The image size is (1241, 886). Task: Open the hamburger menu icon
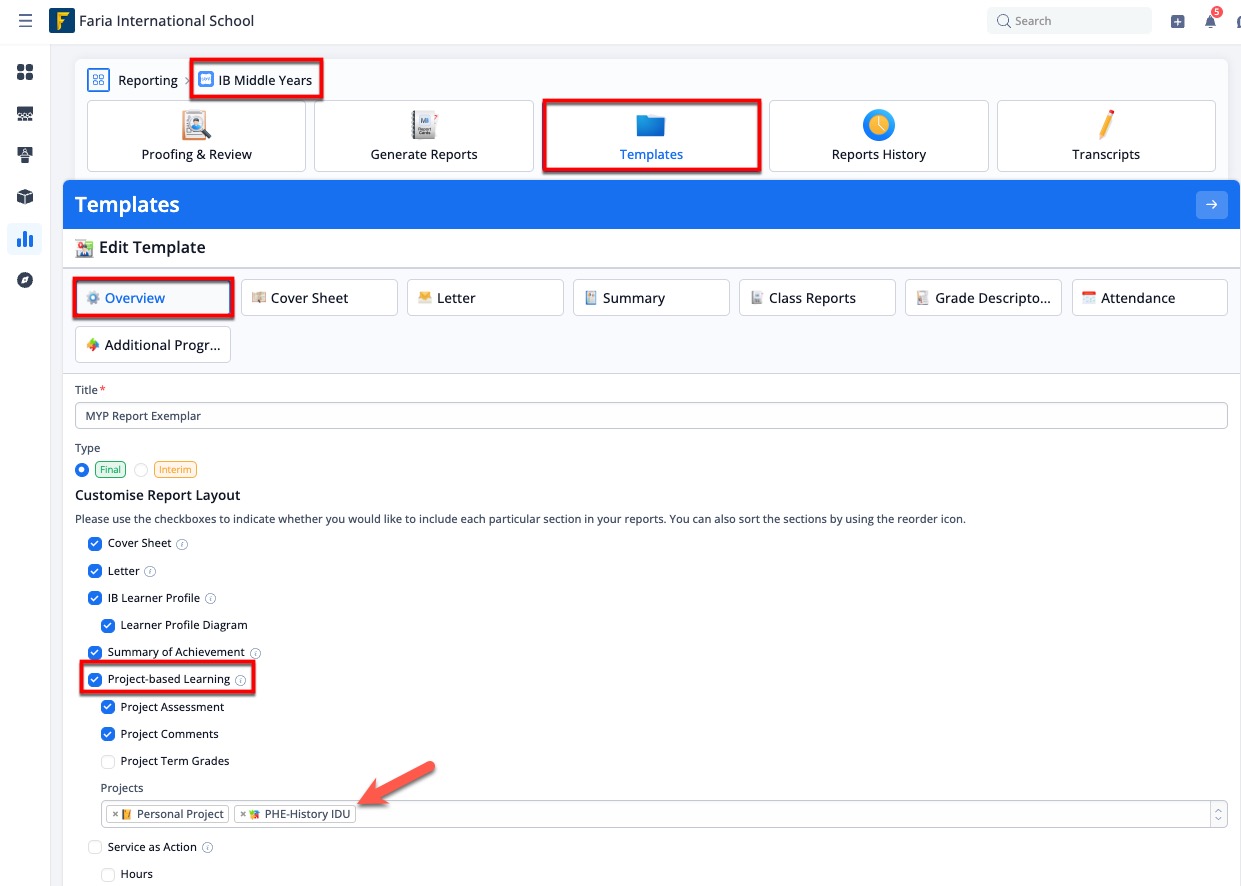pyautogui.click(x=25, y=21)
